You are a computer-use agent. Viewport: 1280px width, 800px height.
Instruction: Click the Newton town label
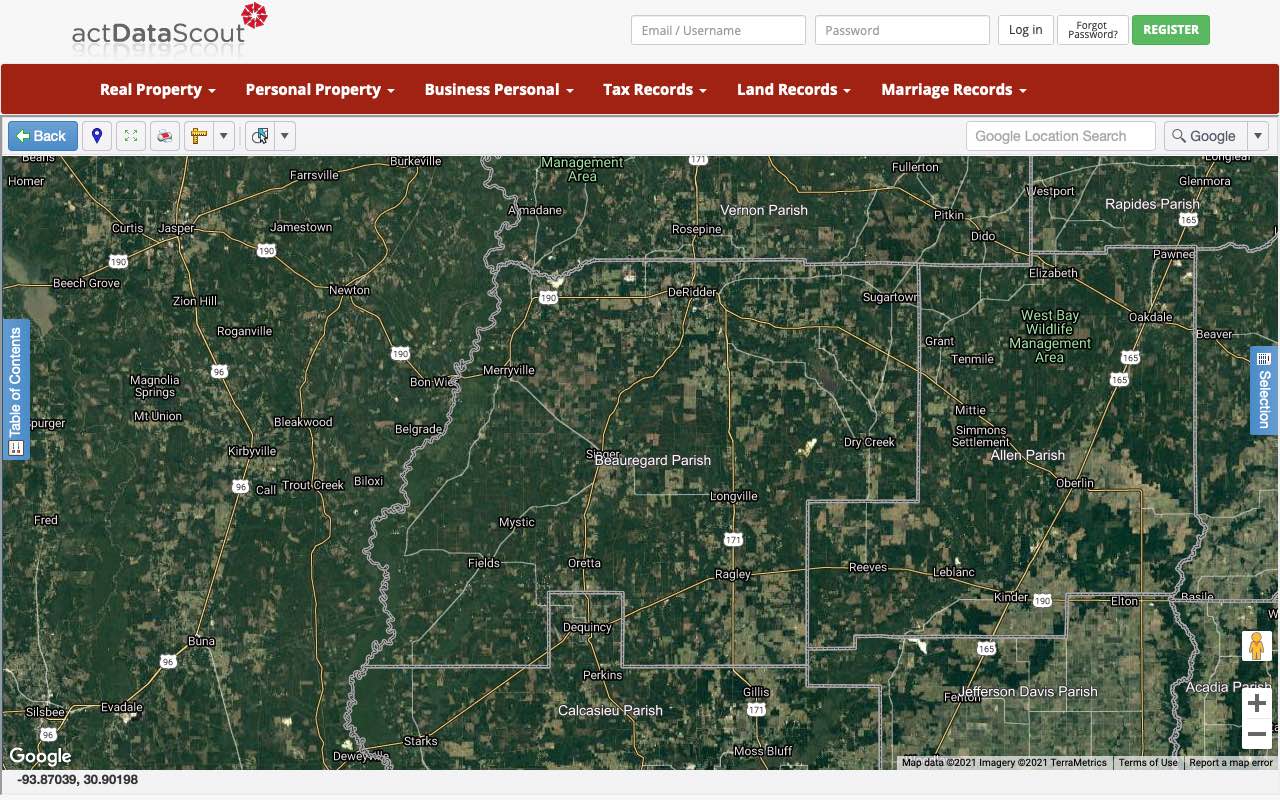click(349, 290)
